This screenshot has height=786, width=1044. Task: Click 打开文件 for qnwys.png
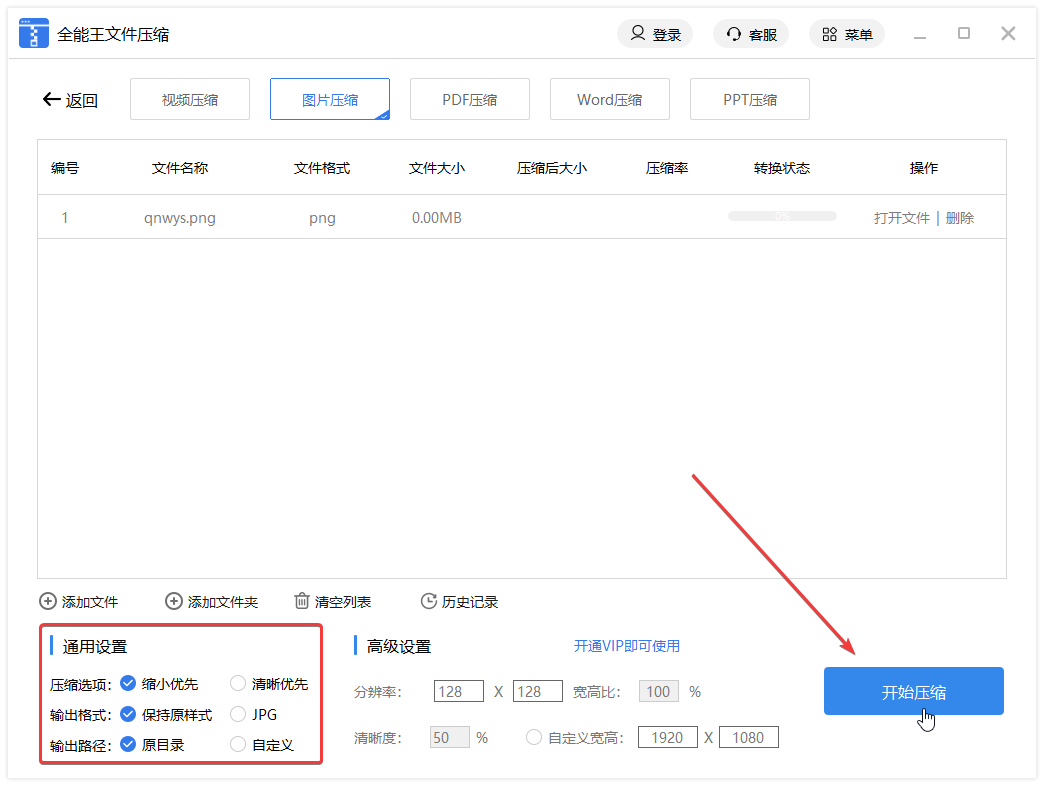[x=901, y=218]
